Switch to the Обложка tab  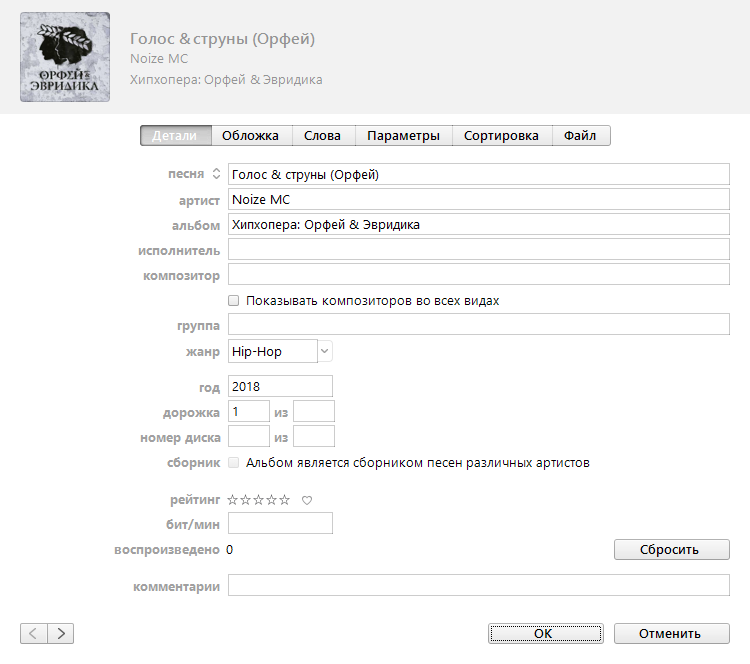point(251,136)
